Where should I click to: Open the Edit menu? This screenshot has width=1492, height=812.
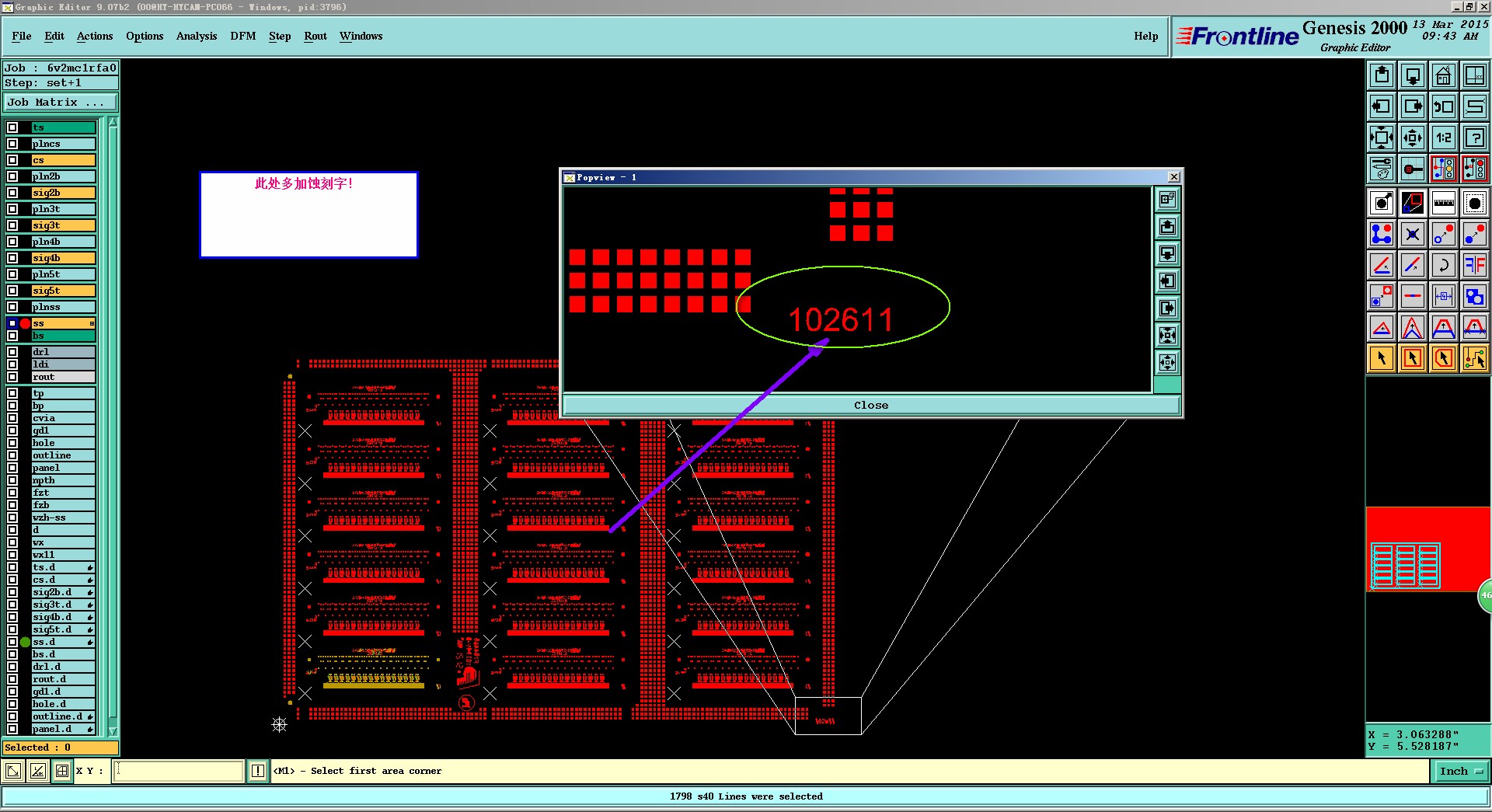(x=54, y=36)
